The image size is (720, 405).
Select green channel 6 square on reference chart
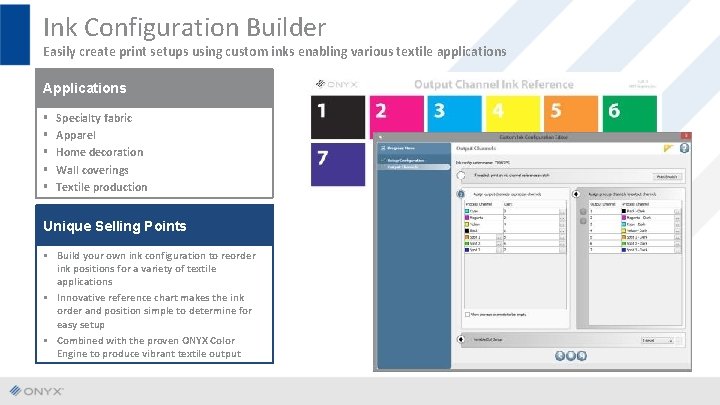click(630, 114)
